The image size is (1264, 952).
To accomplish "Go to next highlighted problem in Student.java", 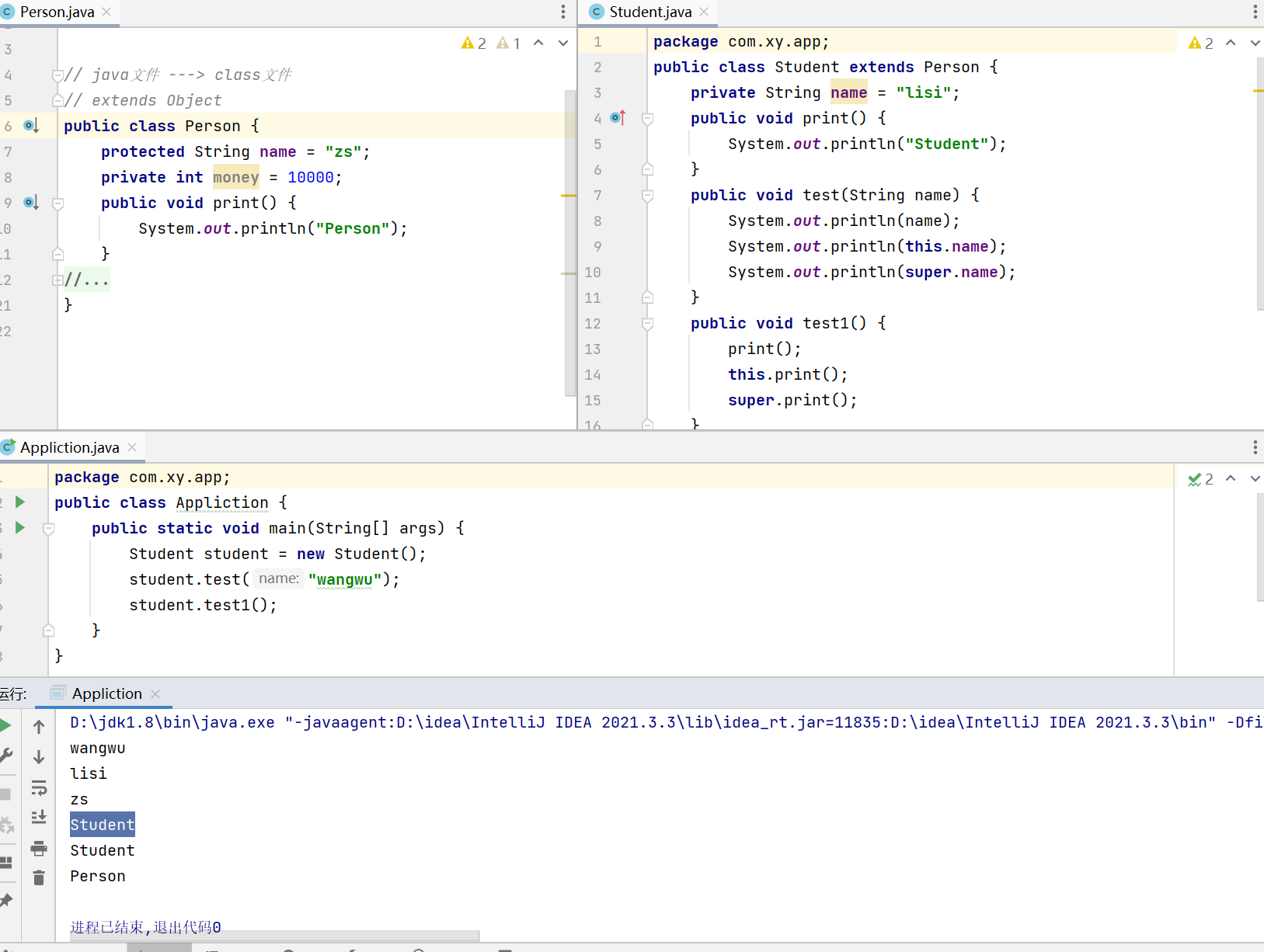I will click(x=1255, y=43).
